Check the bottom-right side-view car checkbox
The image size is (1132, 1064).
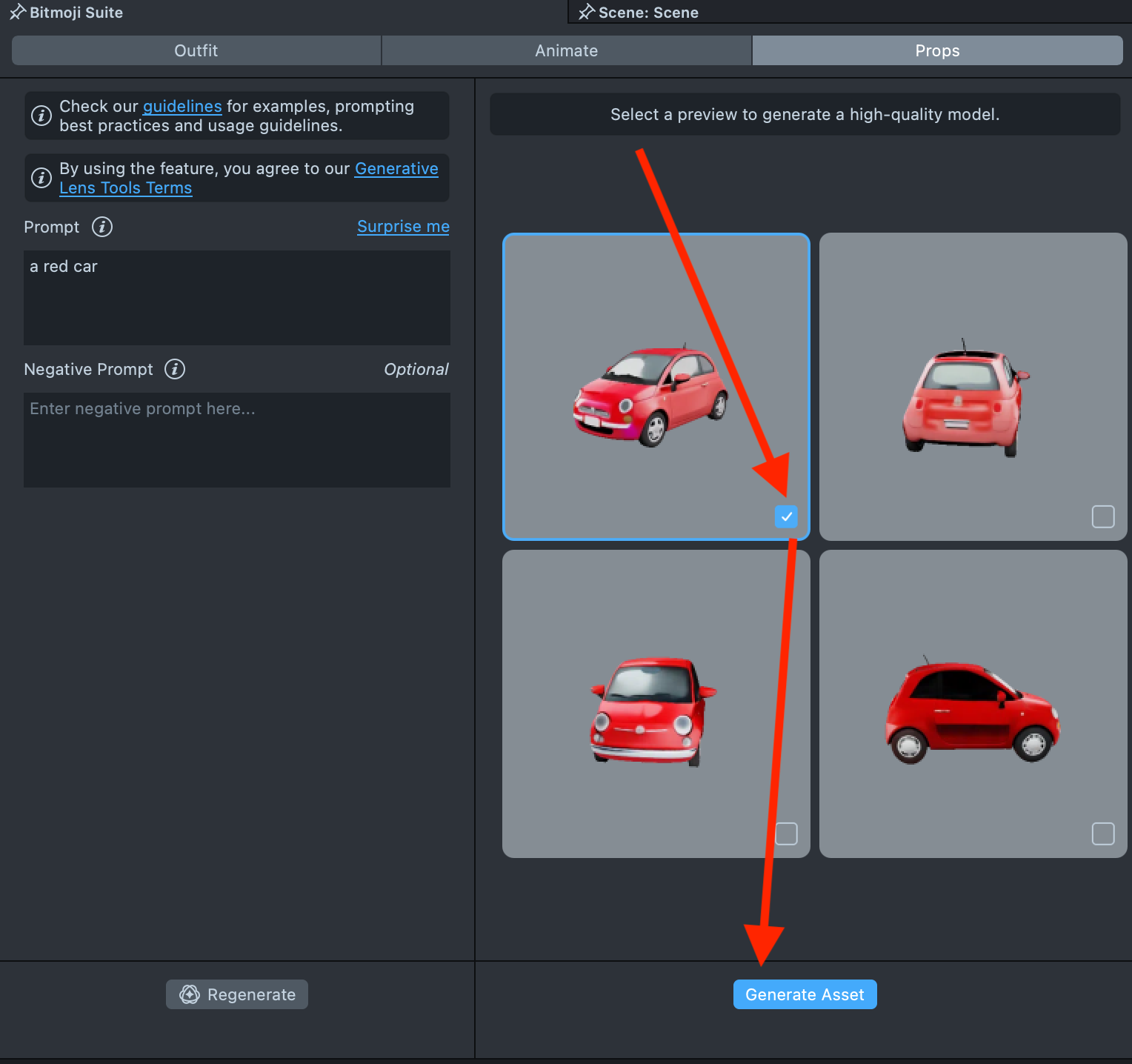1102,834
